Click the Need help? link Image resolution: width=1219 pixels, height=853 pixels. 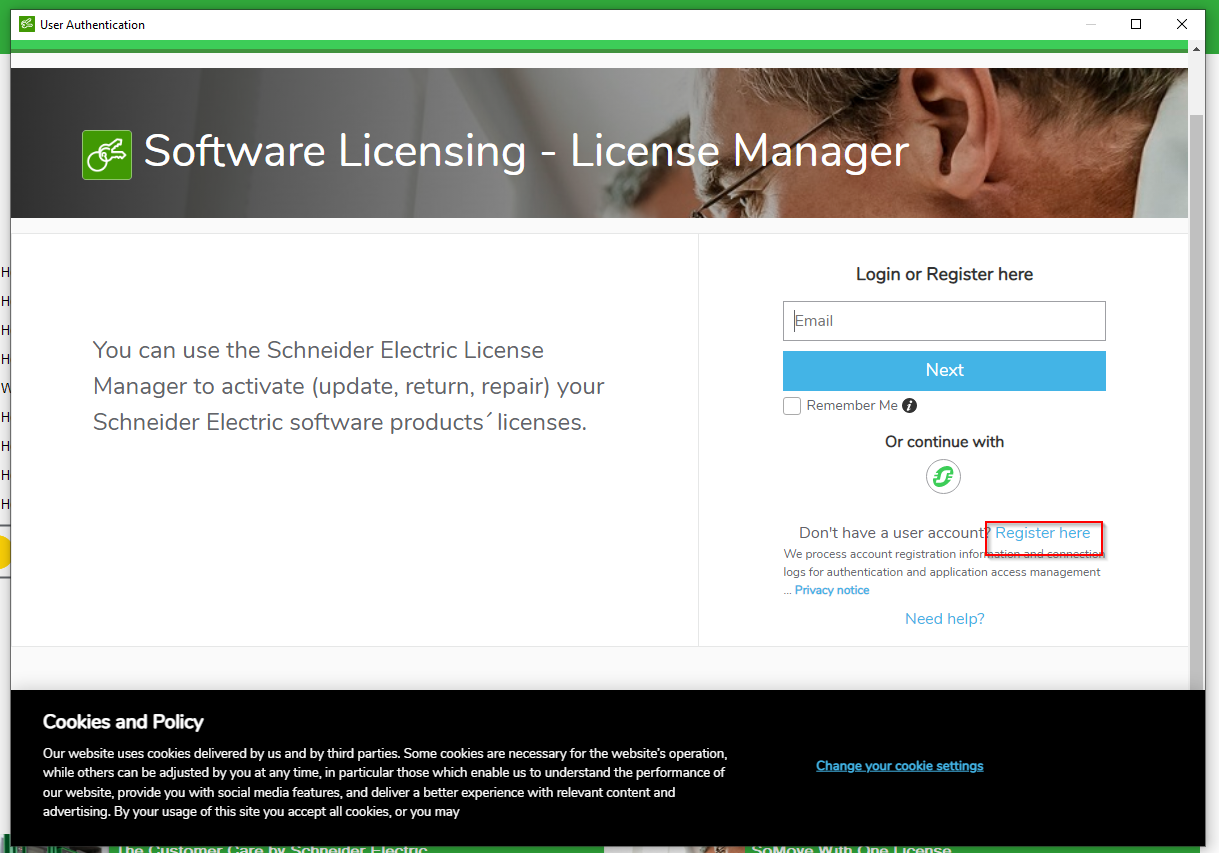pos(945,619)
